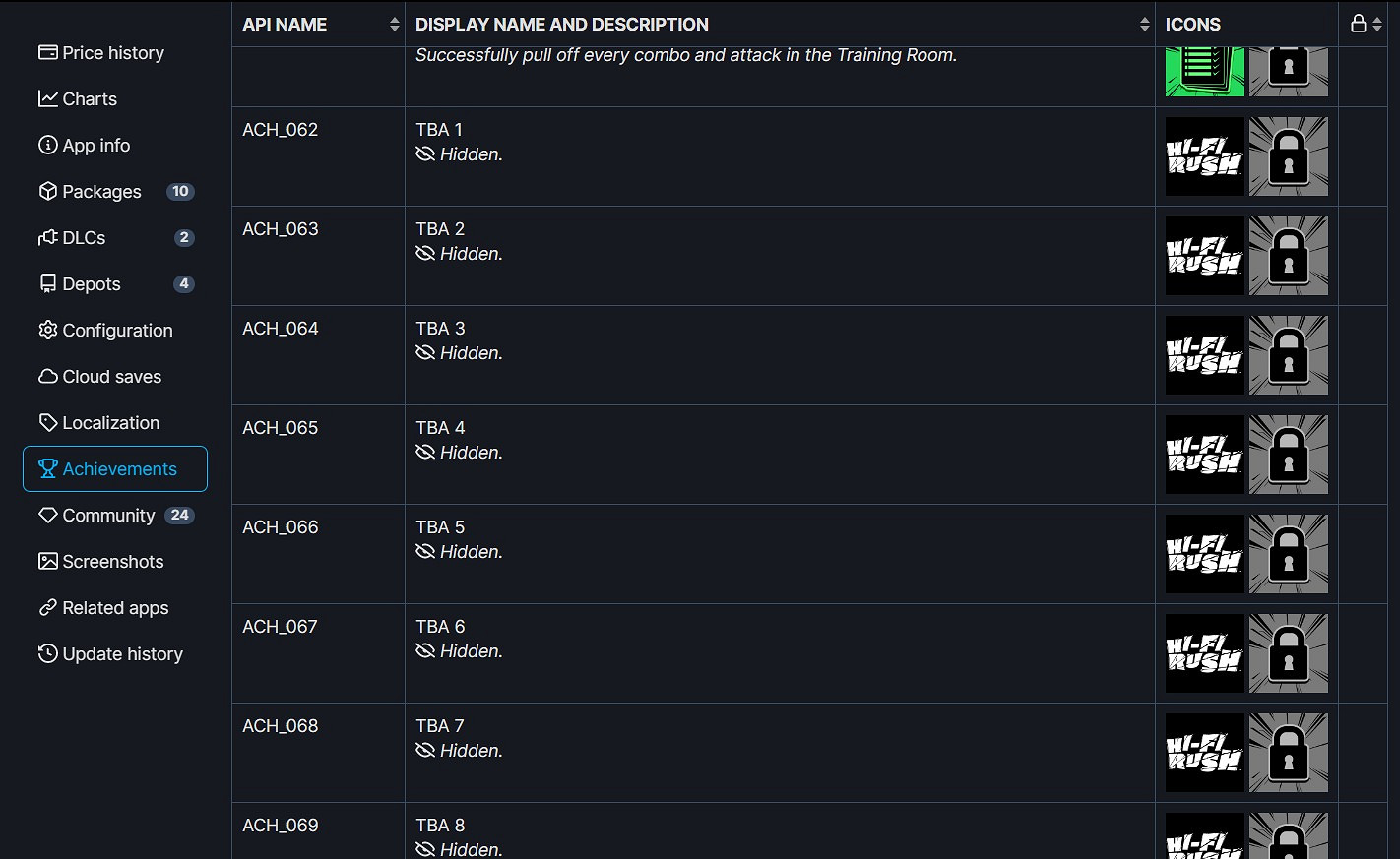
Task: Click the Hi-Fi Rush icon for ACH_064
Action: pyautogui.click(x=1204, y=355)
